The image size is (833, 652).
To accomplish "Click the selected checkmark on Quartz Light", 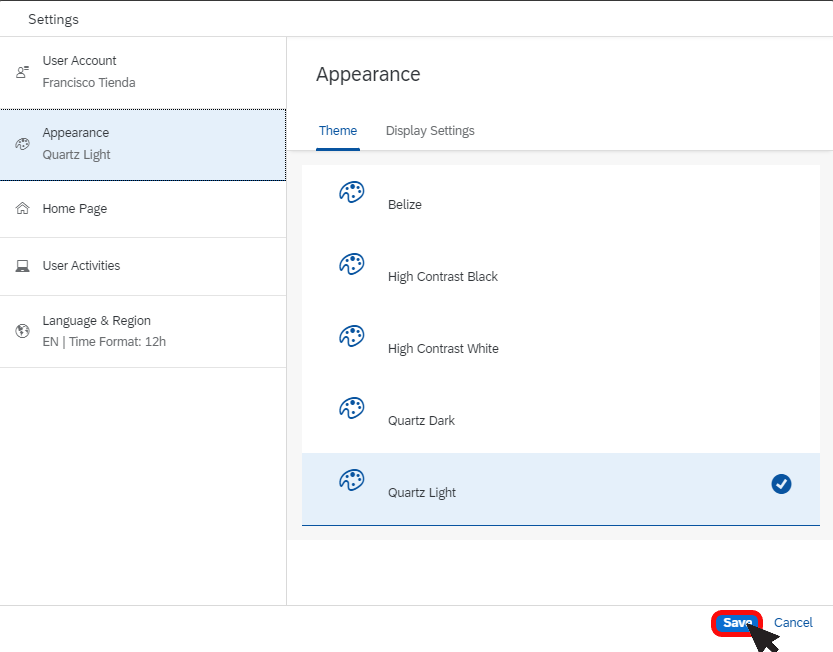I will pyautogui.click(x=781, y=484).
